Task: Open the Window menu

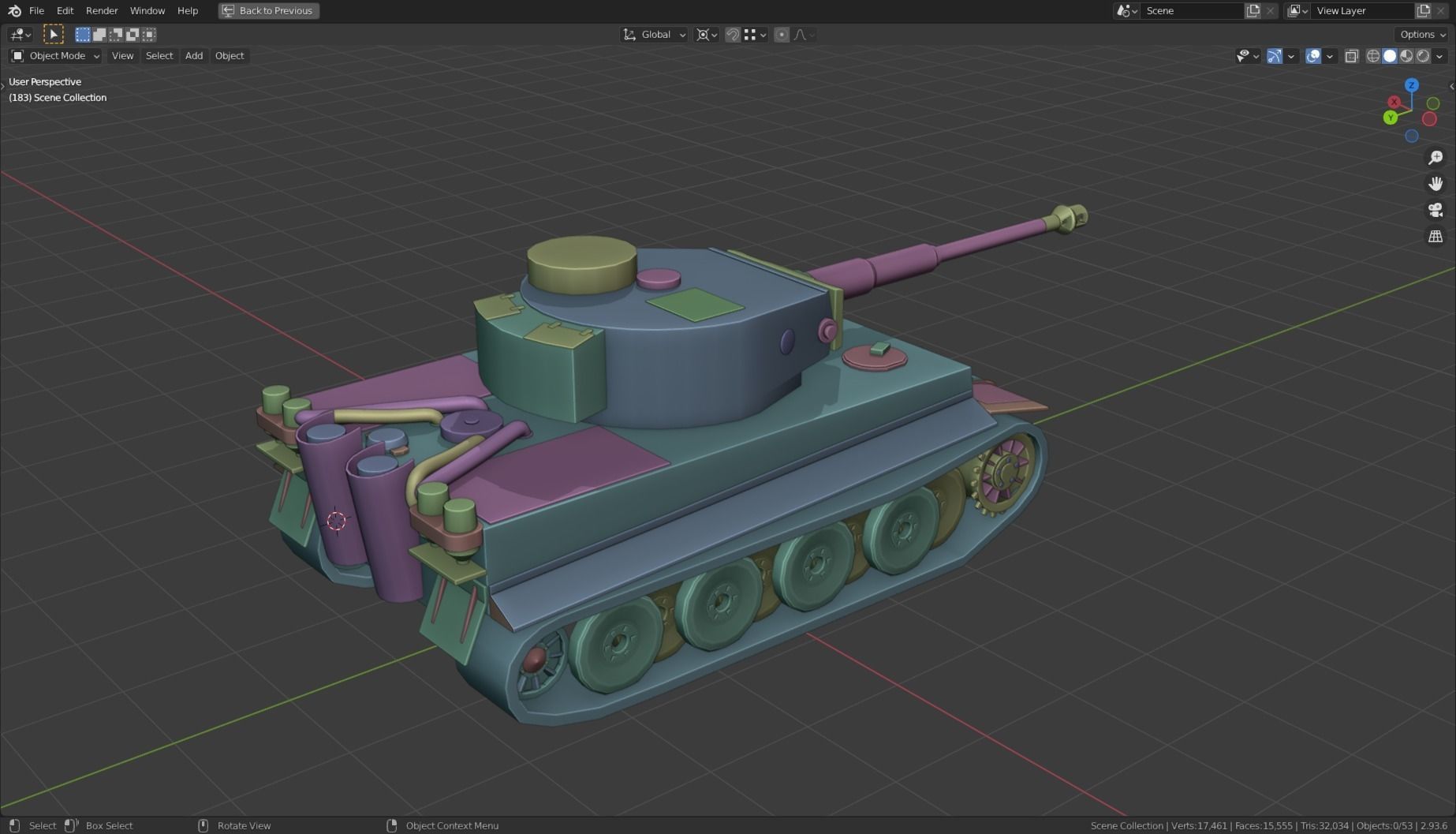Action: [x=147, y=11]
